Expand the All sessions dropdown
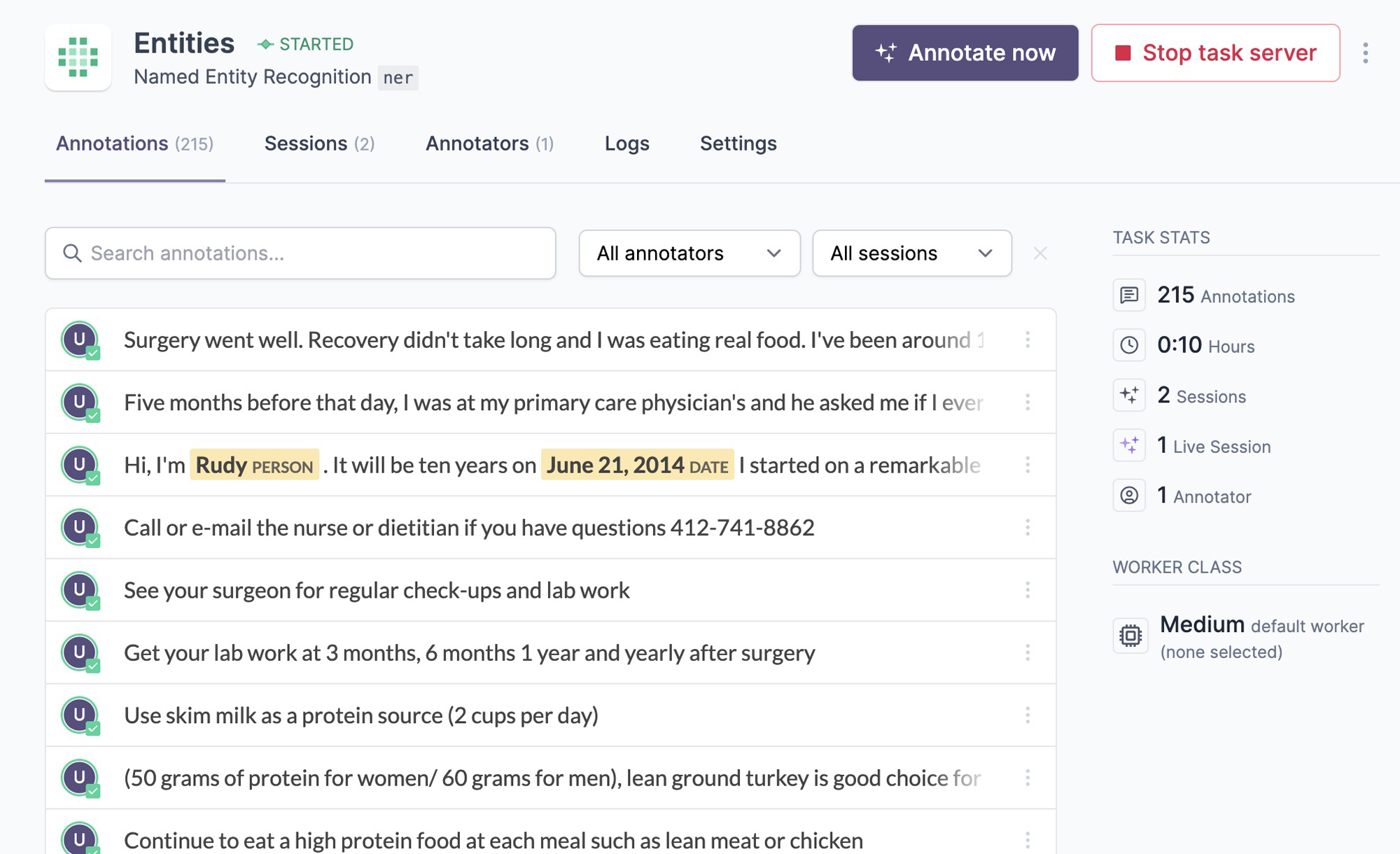This screenshot has height=854, width=1400. [x=911, y=253]
